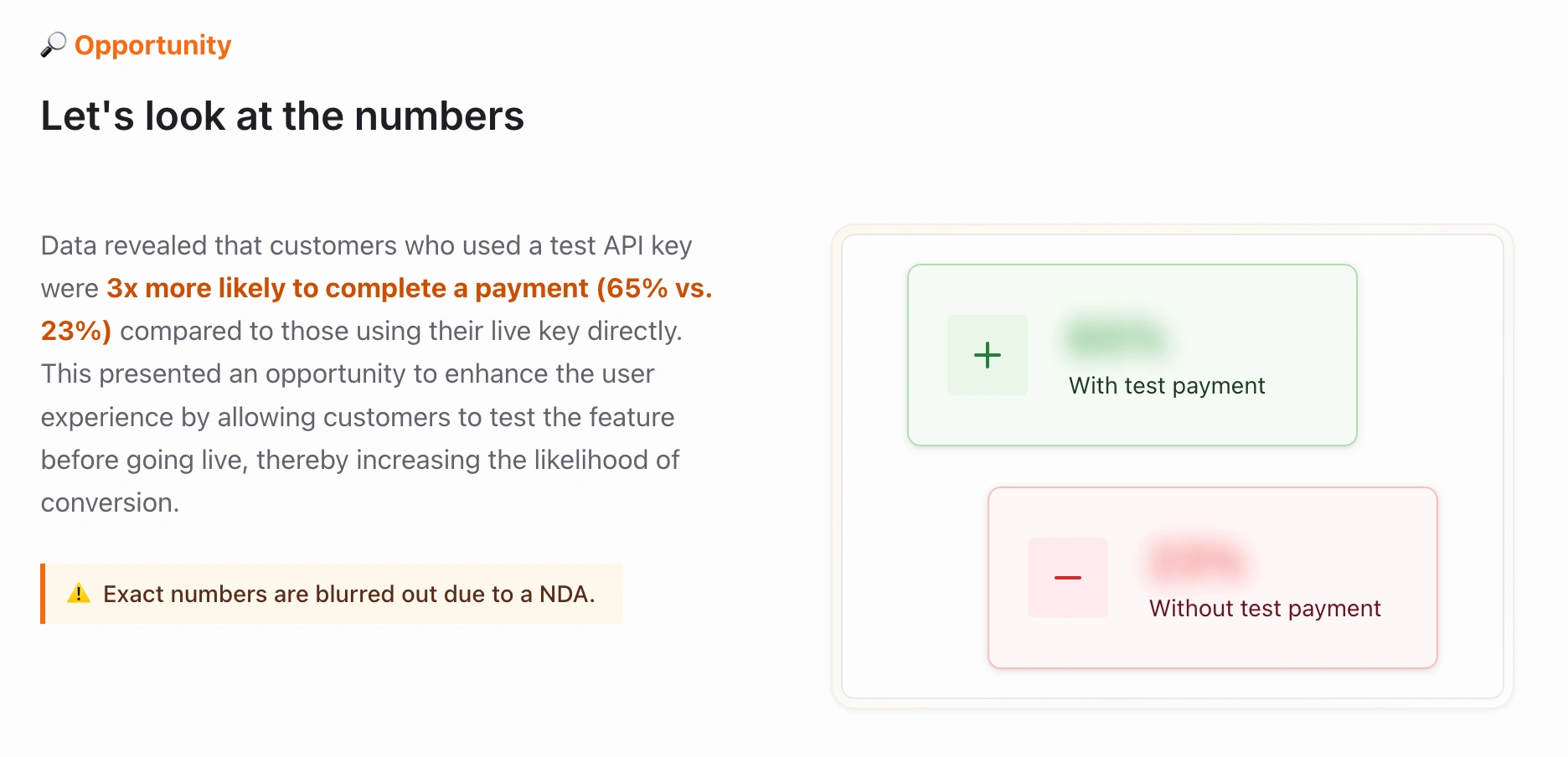The width and height of the screenshot is (1568, 757).
Task: Click the magnifying glass icon beside Opportunity
Action: pyautogui.click(x=54, y=44)
